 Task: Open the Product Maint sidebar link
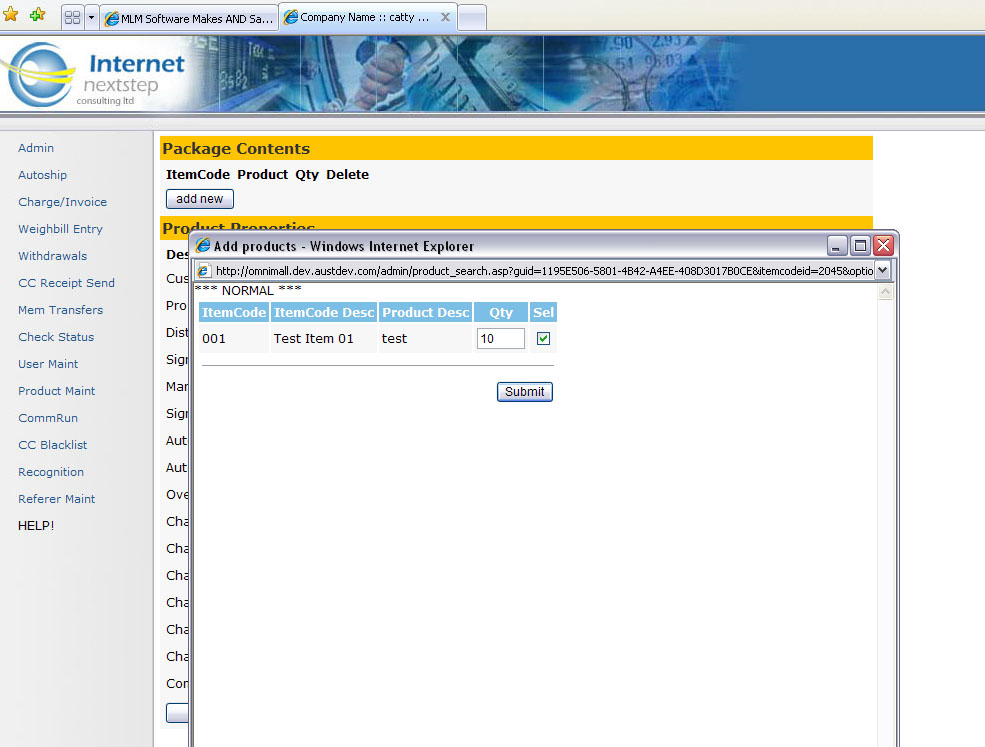pyautogui.click(x=57, y=391)
